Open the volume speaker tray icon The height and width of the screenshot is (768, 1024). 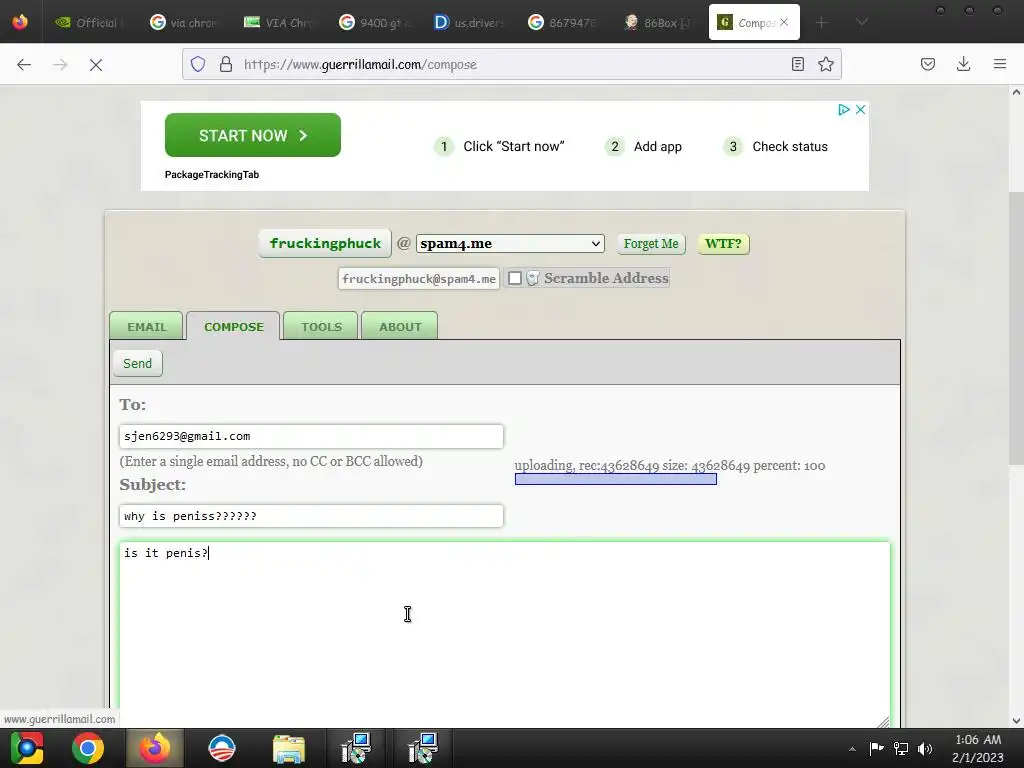click(x=925, y=748)
